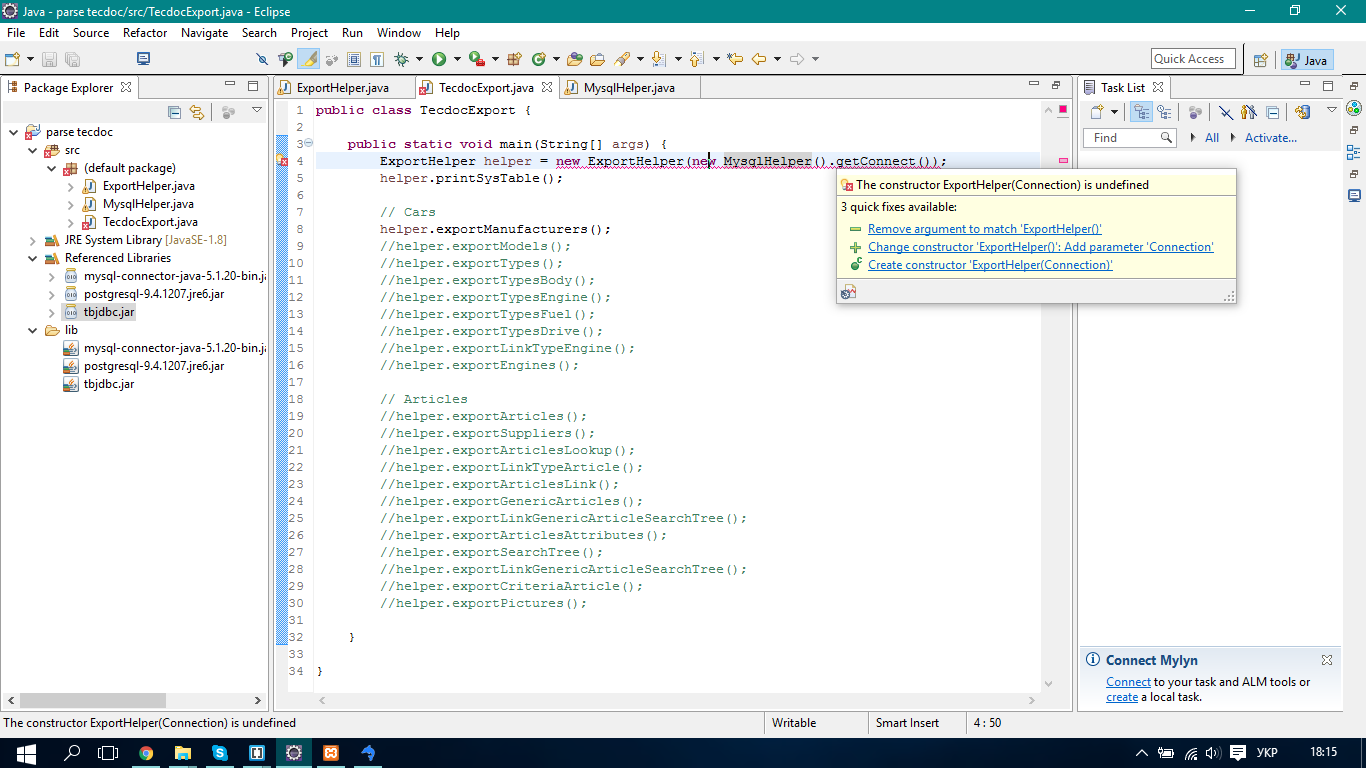Screen dimensions: 1366x768
Task: Toggle Link with Editor in Package Explorer
Action: pyautogui.click(x=197, y=112)
